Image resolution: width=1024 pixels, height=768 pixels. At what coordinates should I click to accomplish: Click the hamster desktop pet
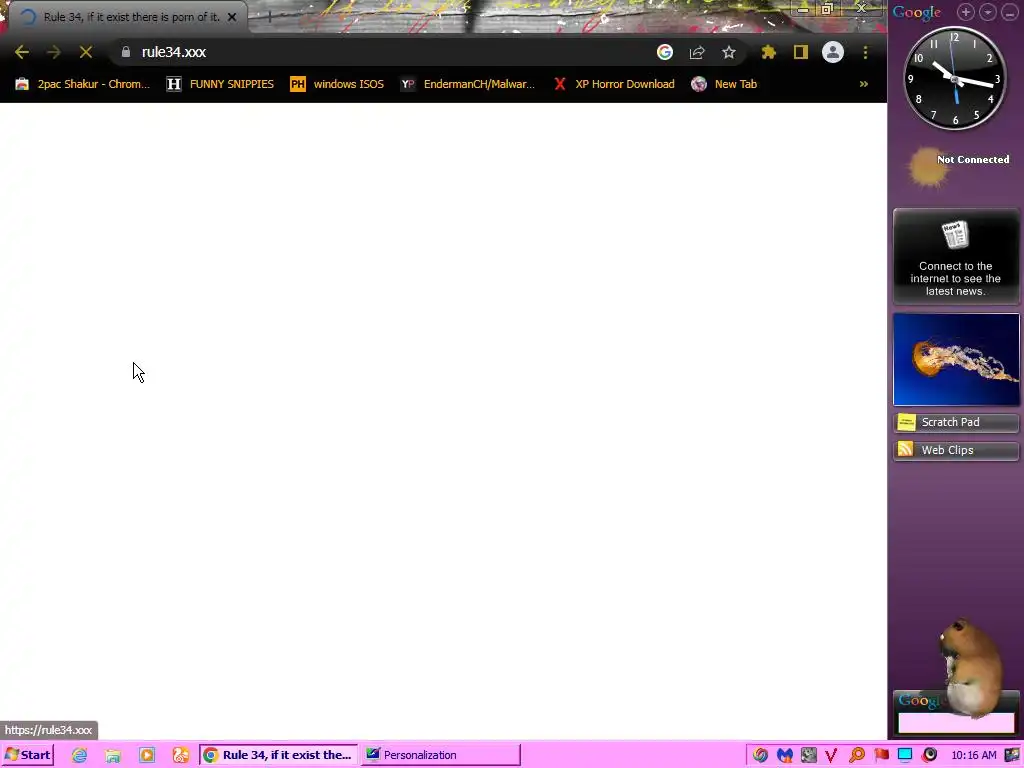pos(973,669)
